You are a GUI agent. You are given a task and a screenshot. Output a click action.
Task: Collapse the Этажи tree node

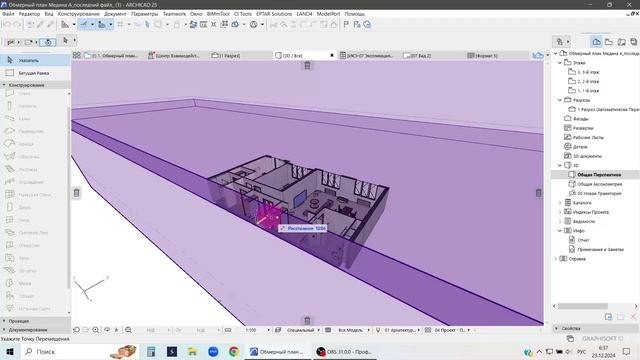click(x=560, y=63)
